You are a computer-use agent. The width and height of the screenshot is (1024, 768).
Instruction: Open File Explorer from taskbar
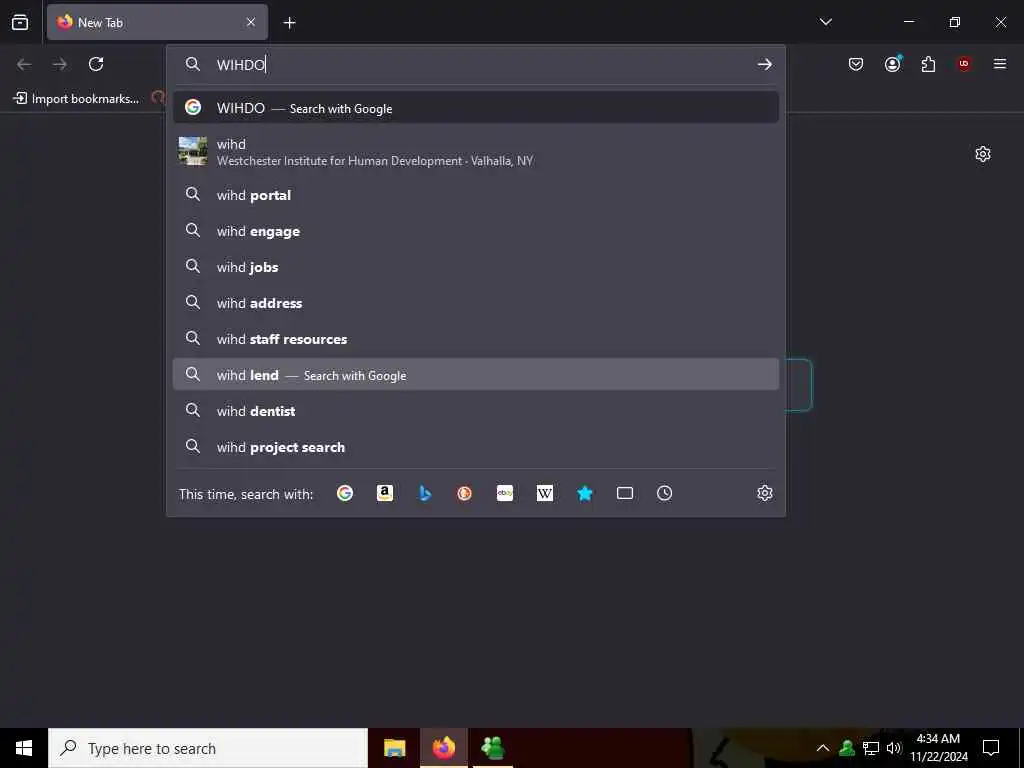pos(394,748)
